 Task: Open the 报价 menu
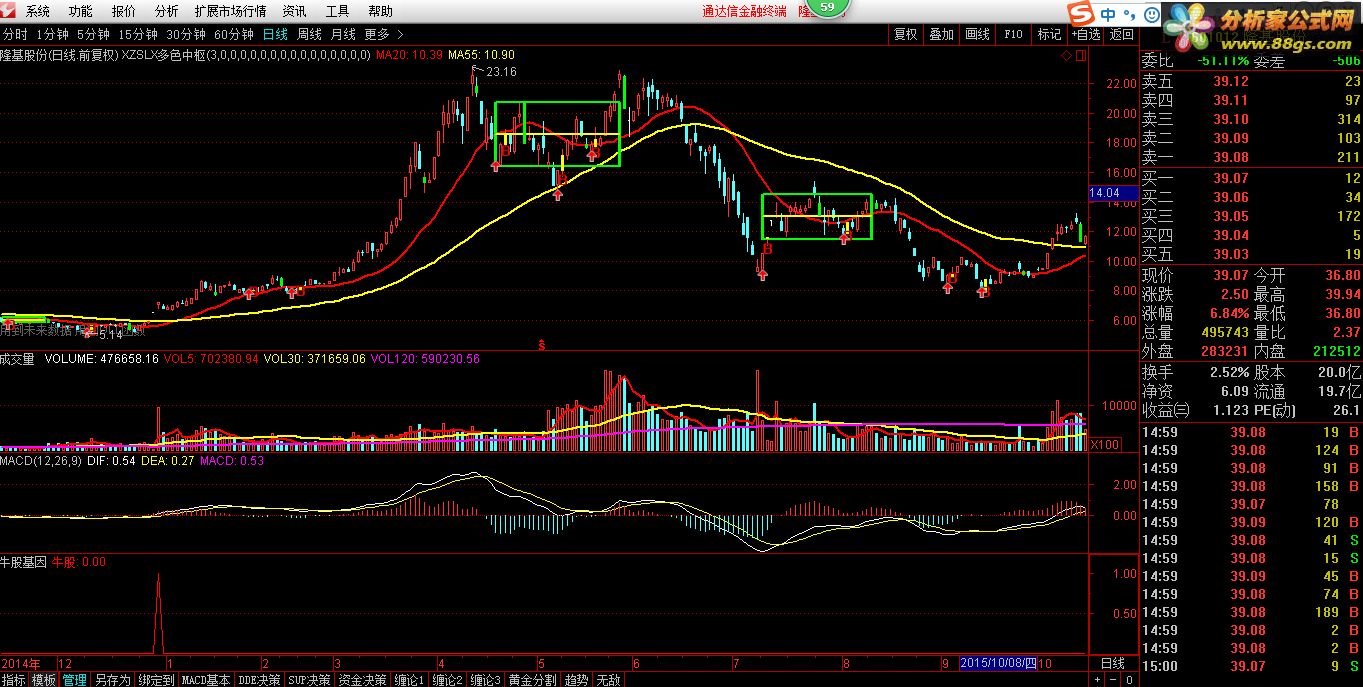tap(124, 11)
